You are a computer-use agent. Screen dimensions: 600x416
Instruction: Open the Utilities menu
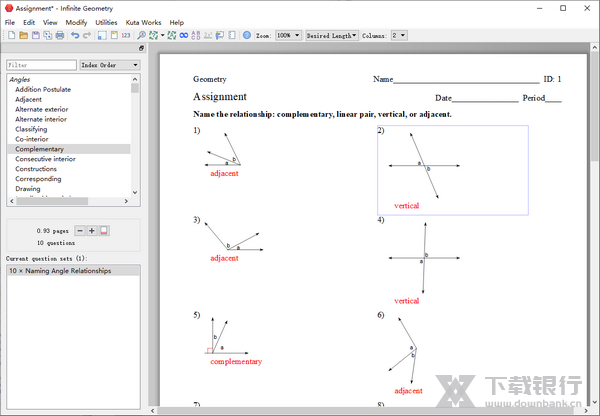tap(106, 21)
